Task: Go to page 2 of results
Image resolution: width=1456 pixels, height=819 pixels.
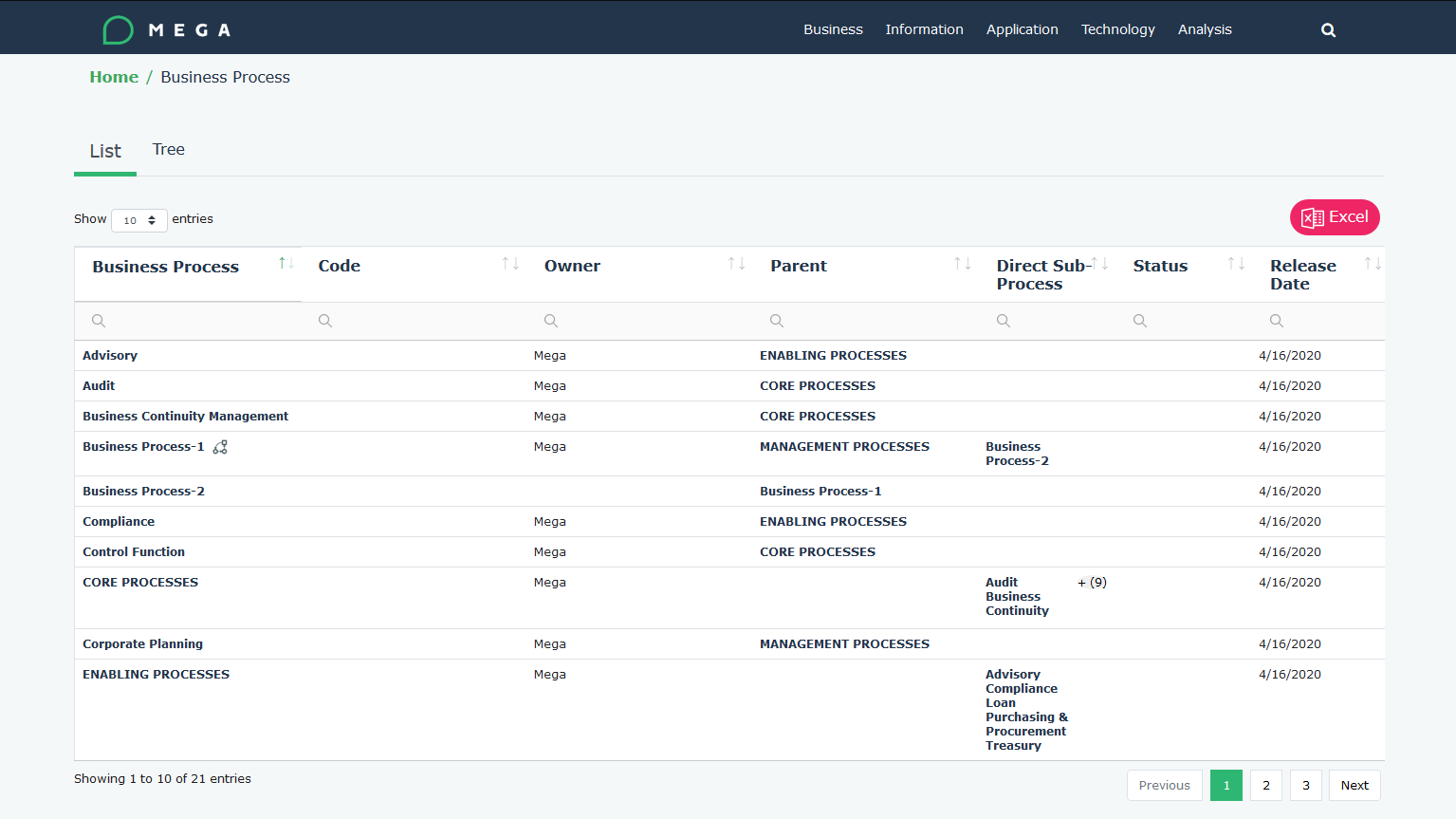Action: coord(1265,785)
